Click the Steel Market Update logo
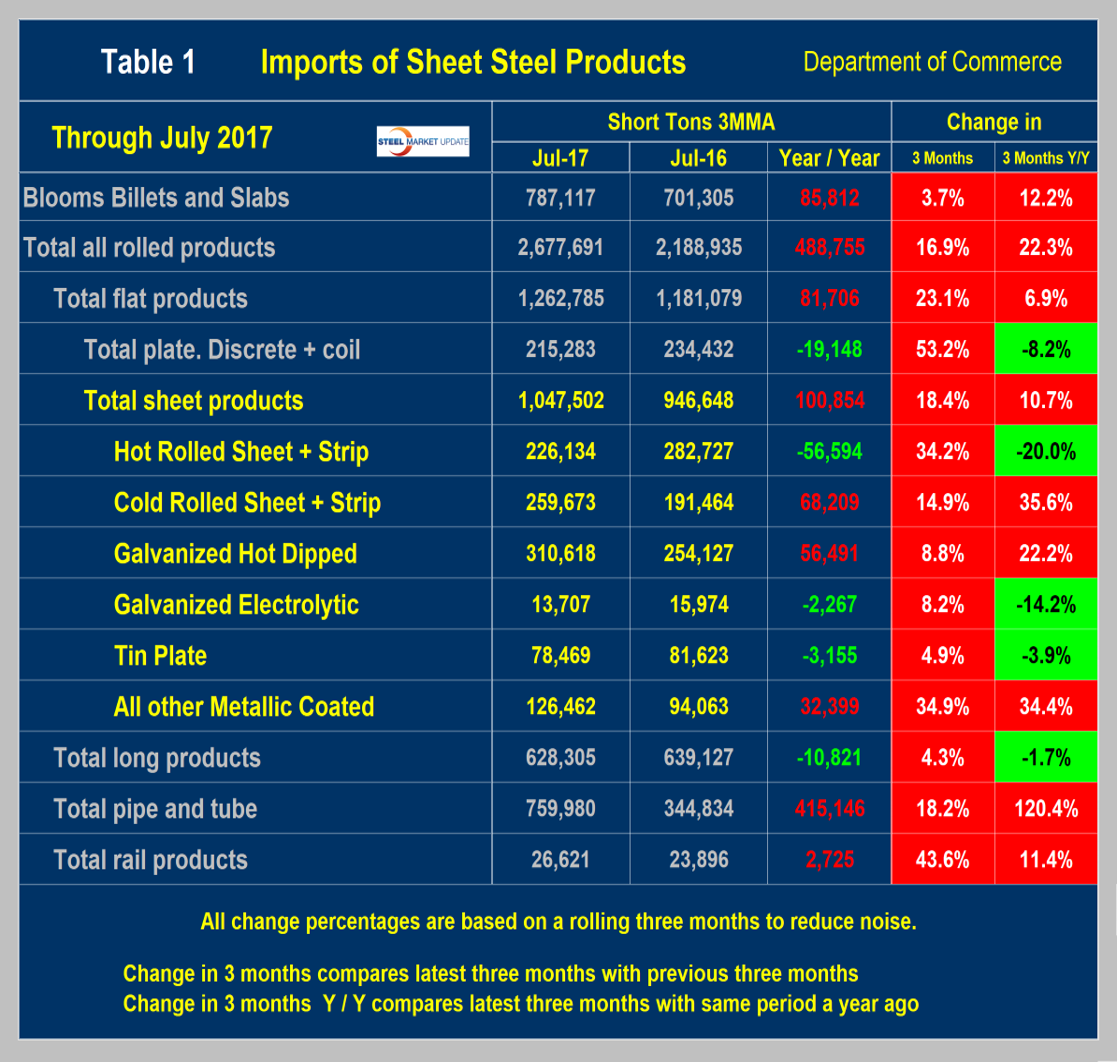 [421, 142]
